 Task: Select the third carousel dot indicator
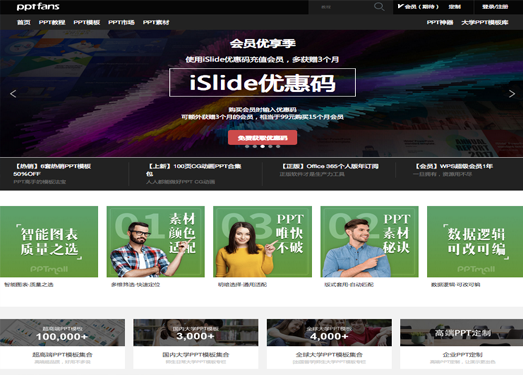[263, 146]
